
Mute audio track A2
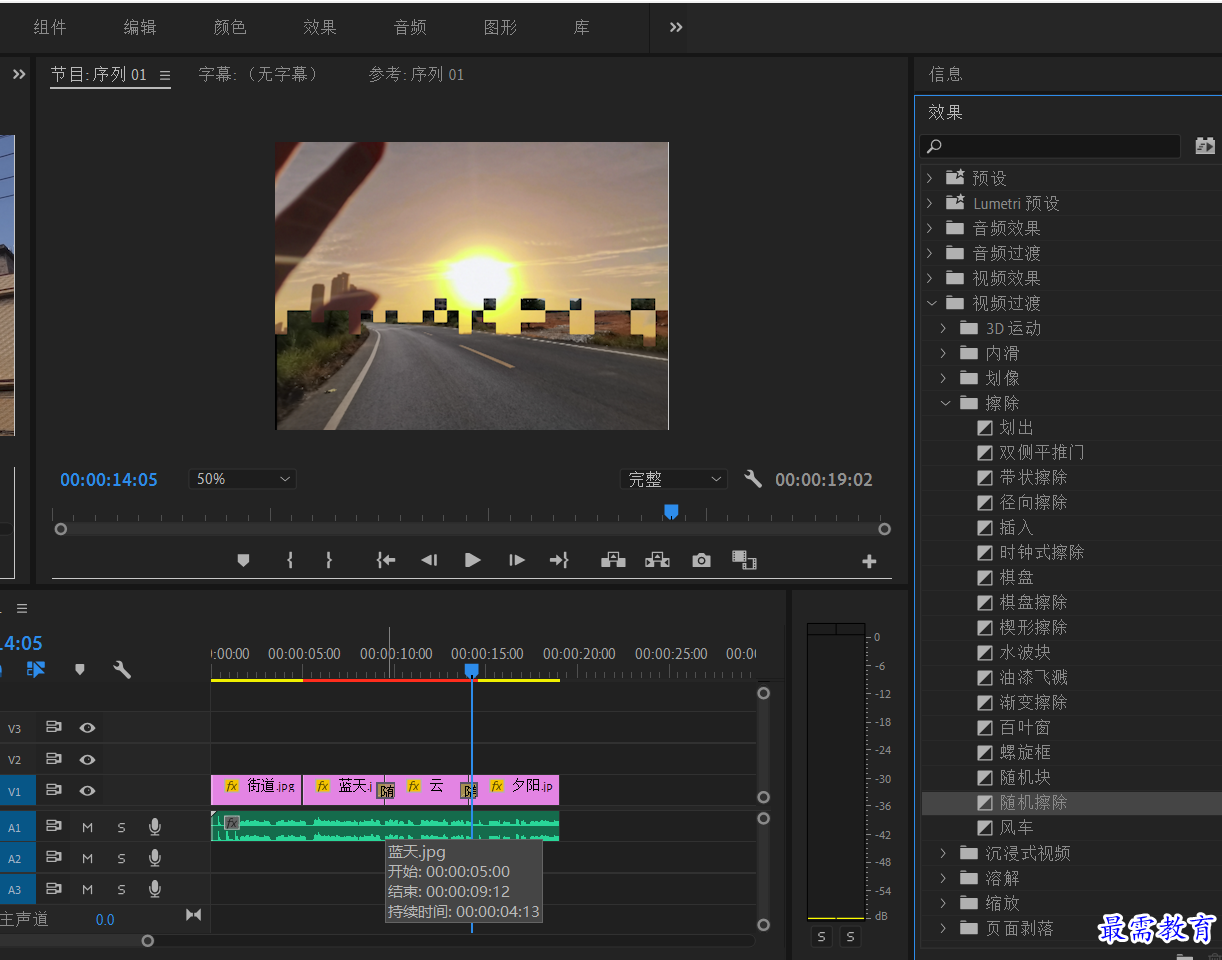[87, 859]
